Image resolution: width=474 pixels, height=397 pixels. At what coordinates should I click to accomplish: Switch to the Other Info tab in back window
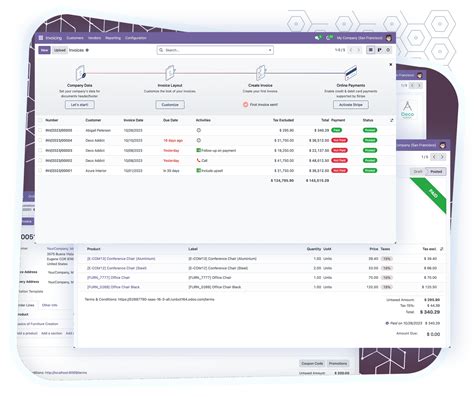coord(50,305)
